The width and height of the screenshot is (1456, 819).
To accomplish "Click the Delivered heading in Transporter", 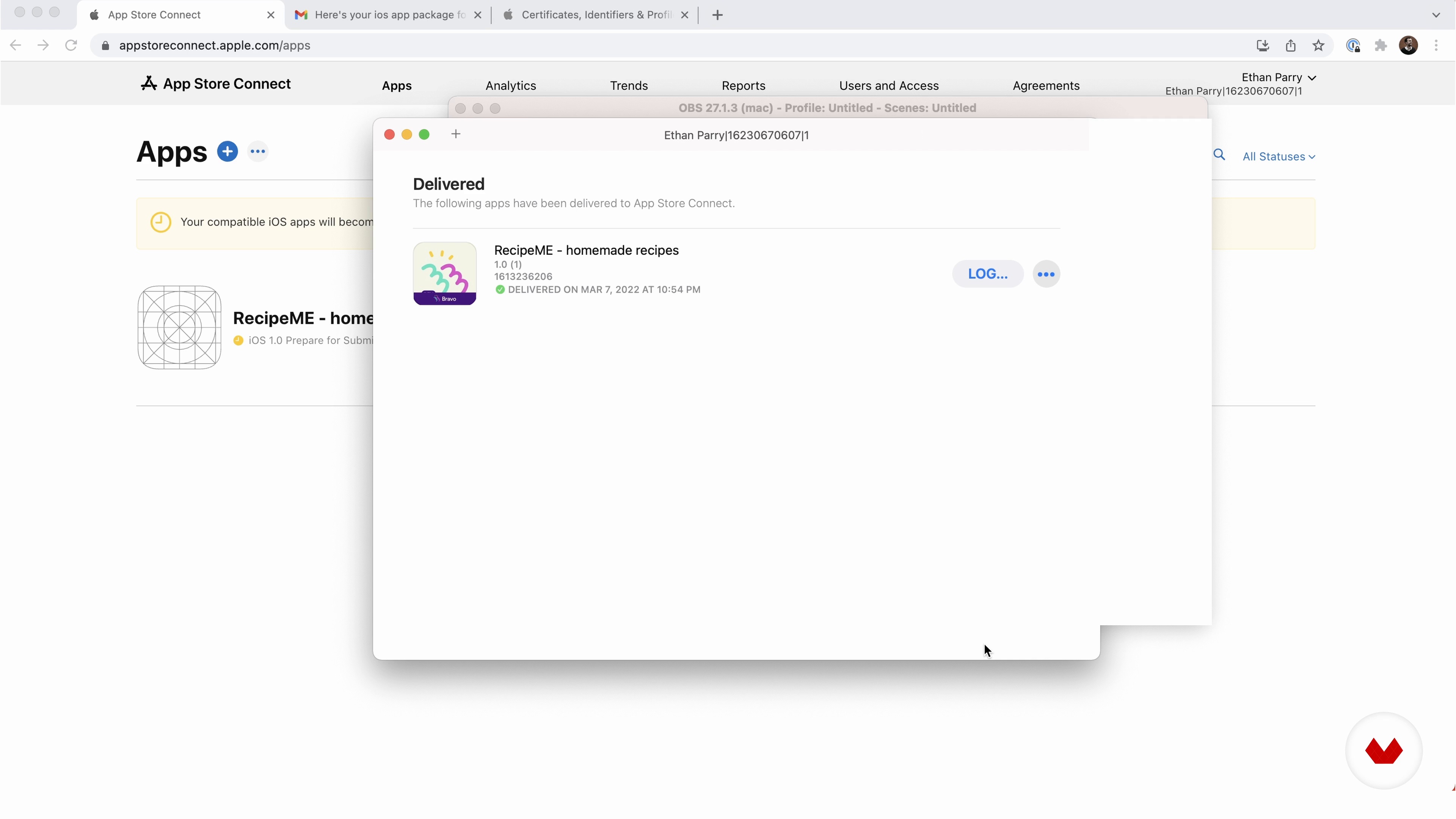I will tap(449, 184).
